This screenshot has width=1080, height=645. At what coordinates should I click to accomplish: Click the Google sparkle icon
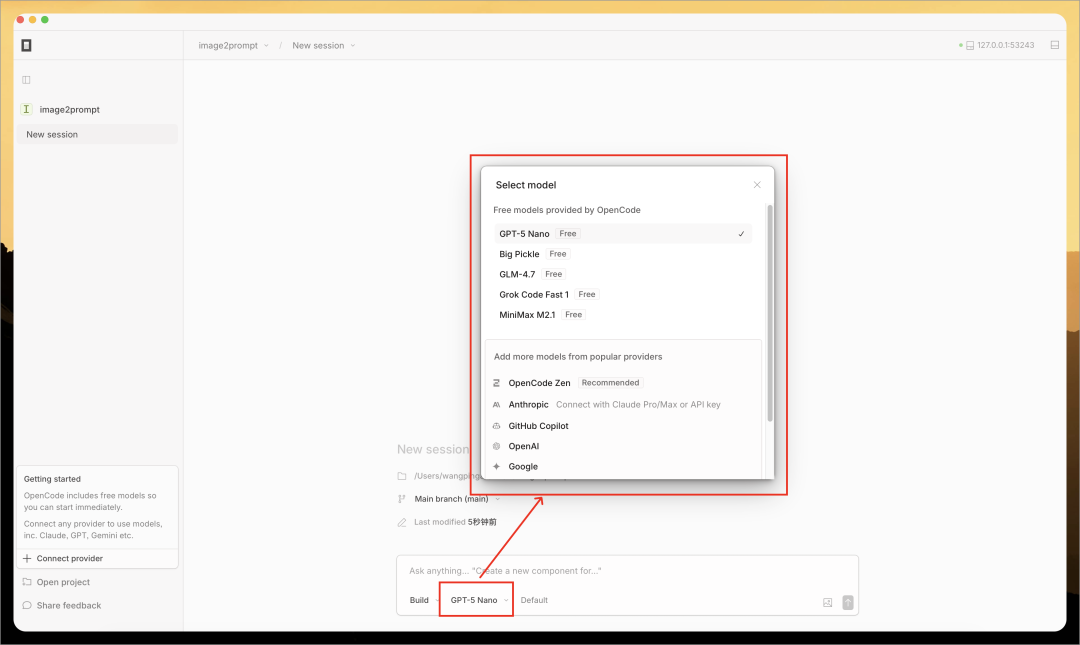[497, 467]
